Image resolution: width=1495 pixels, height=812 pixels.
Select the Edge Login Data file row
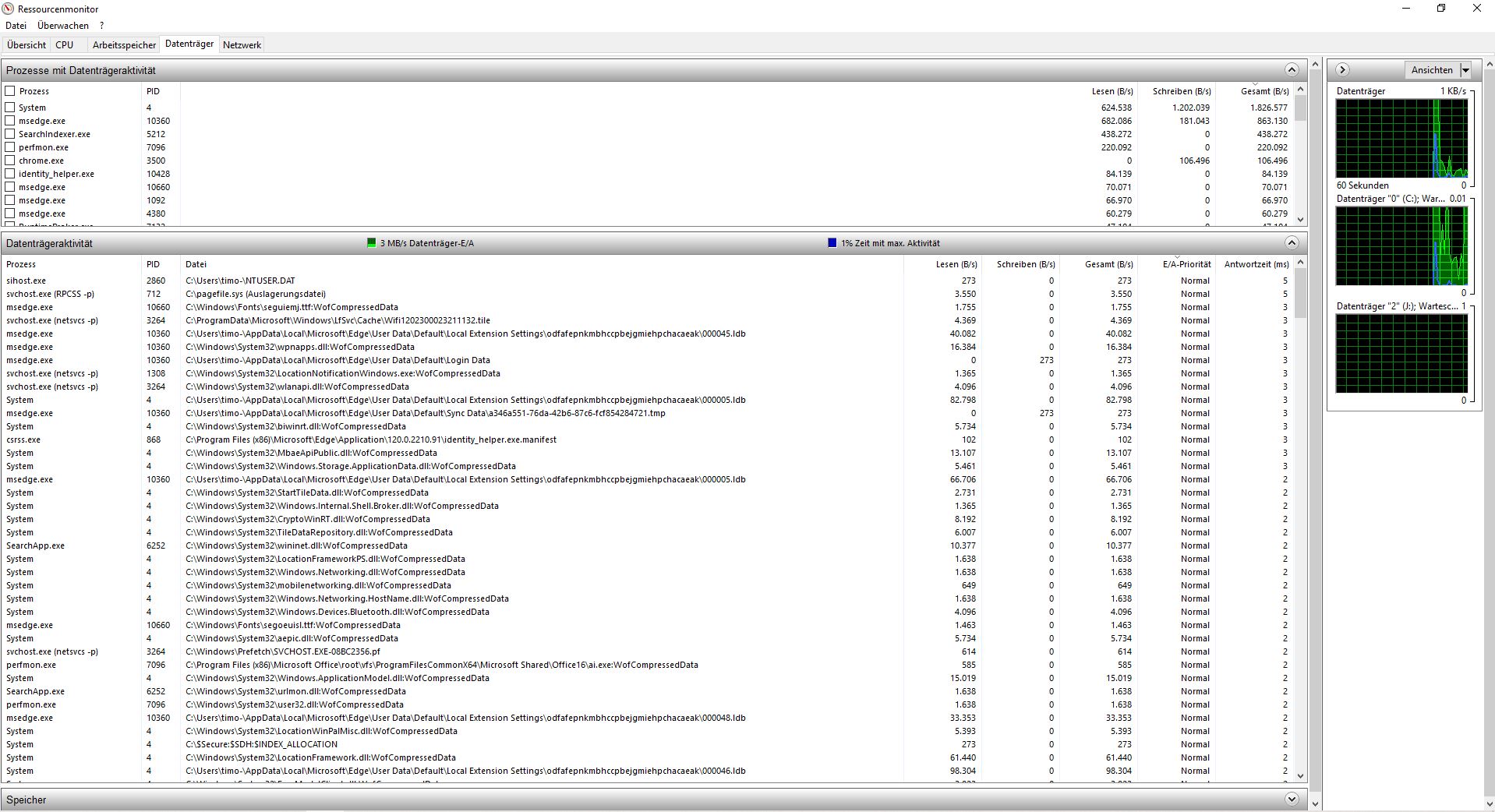pos(647,360)
